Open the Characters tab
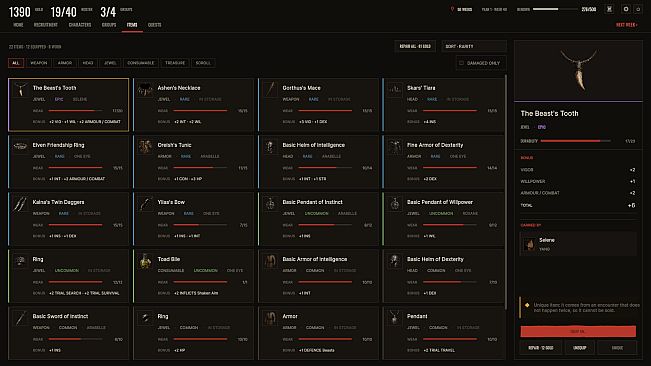The height and width of the screenshot is (366, 651). (80, 25)
